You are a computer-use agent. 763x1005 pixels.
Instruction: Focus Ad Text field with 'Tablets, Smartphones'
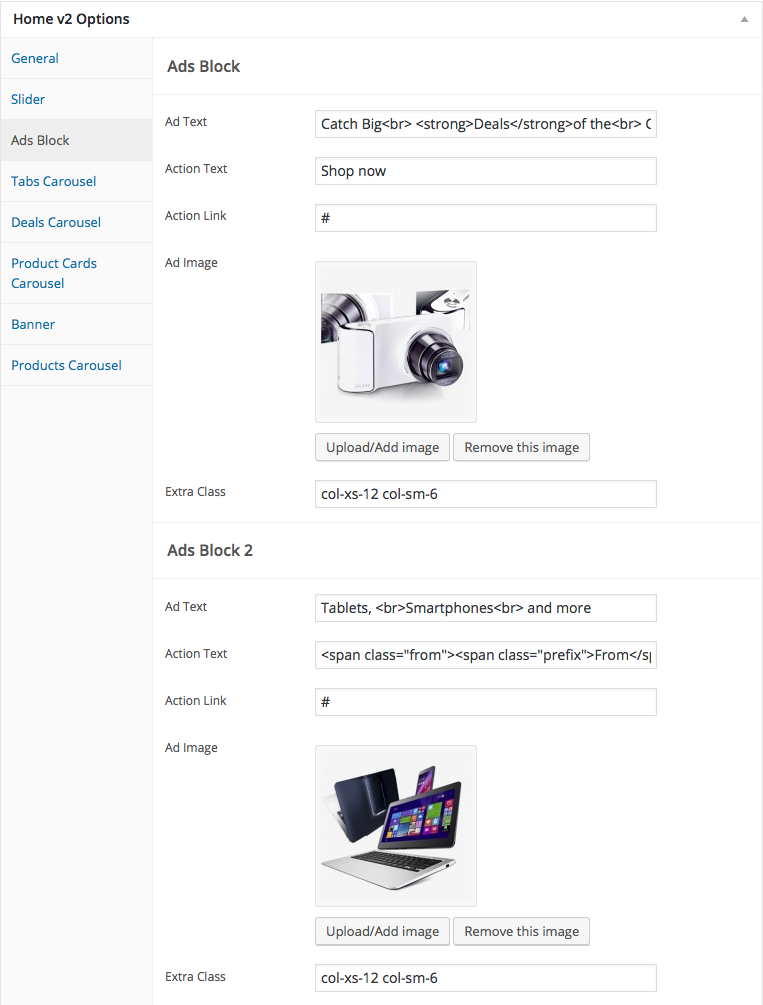click(485, 608)
